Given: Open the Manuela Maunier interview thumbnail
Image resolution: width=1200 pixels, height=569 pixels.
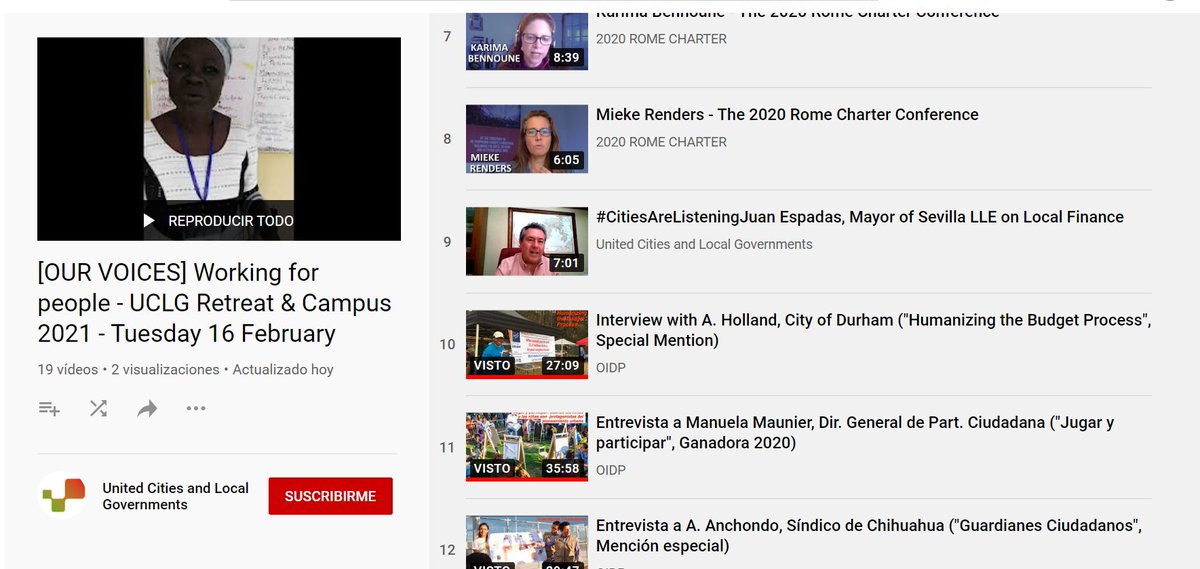Looking at the screenshot, I should (x=527, y=447).
